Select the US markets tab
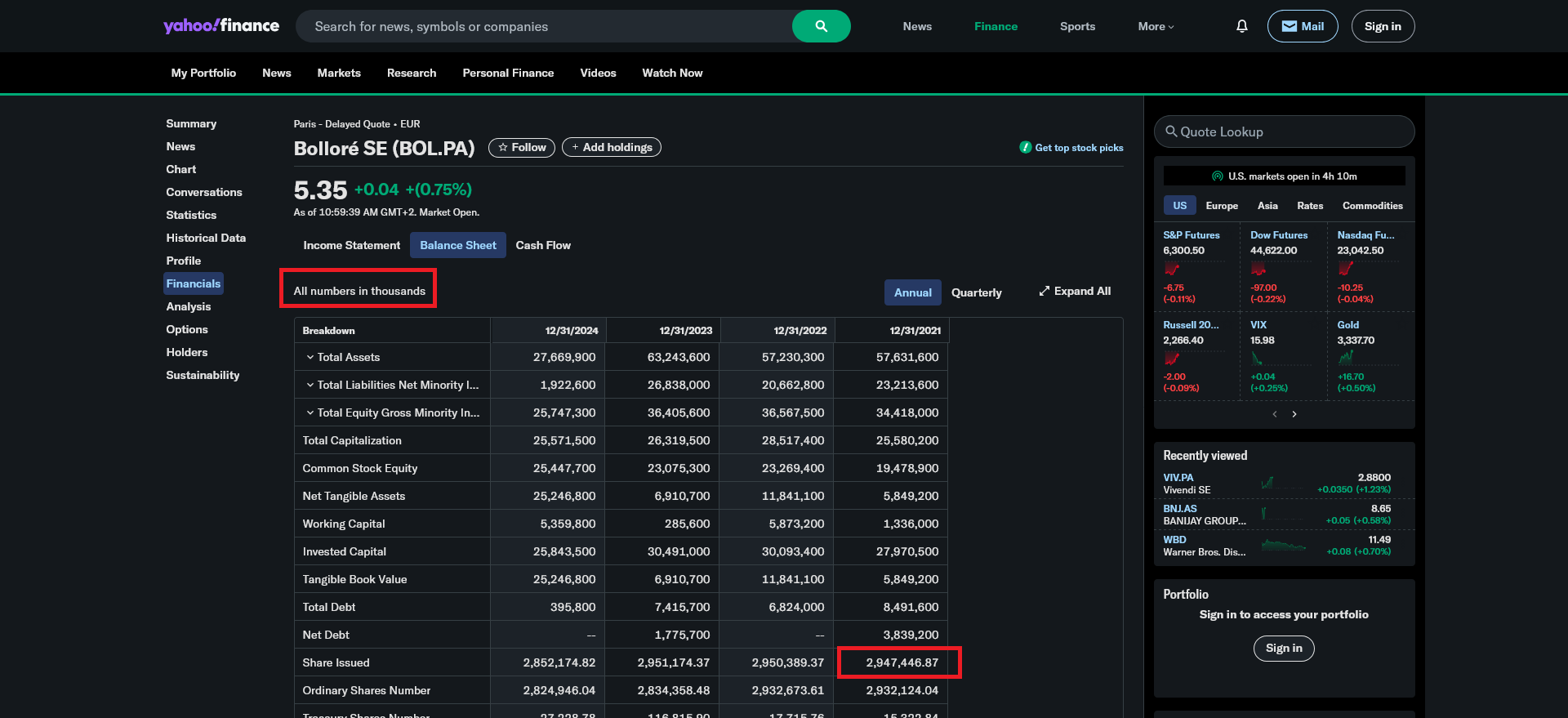Image resolution: width=1568 pixels, height=718 pixels. pyautogui.click(x=1179, y=206)
